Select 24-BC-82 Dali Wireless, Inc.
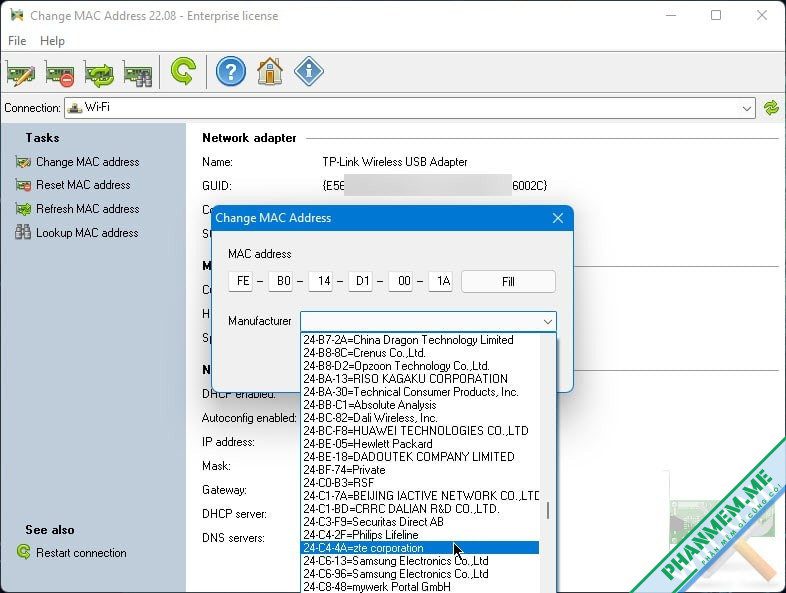Viewport: 786px width, 593px height. tap(420, 418)
